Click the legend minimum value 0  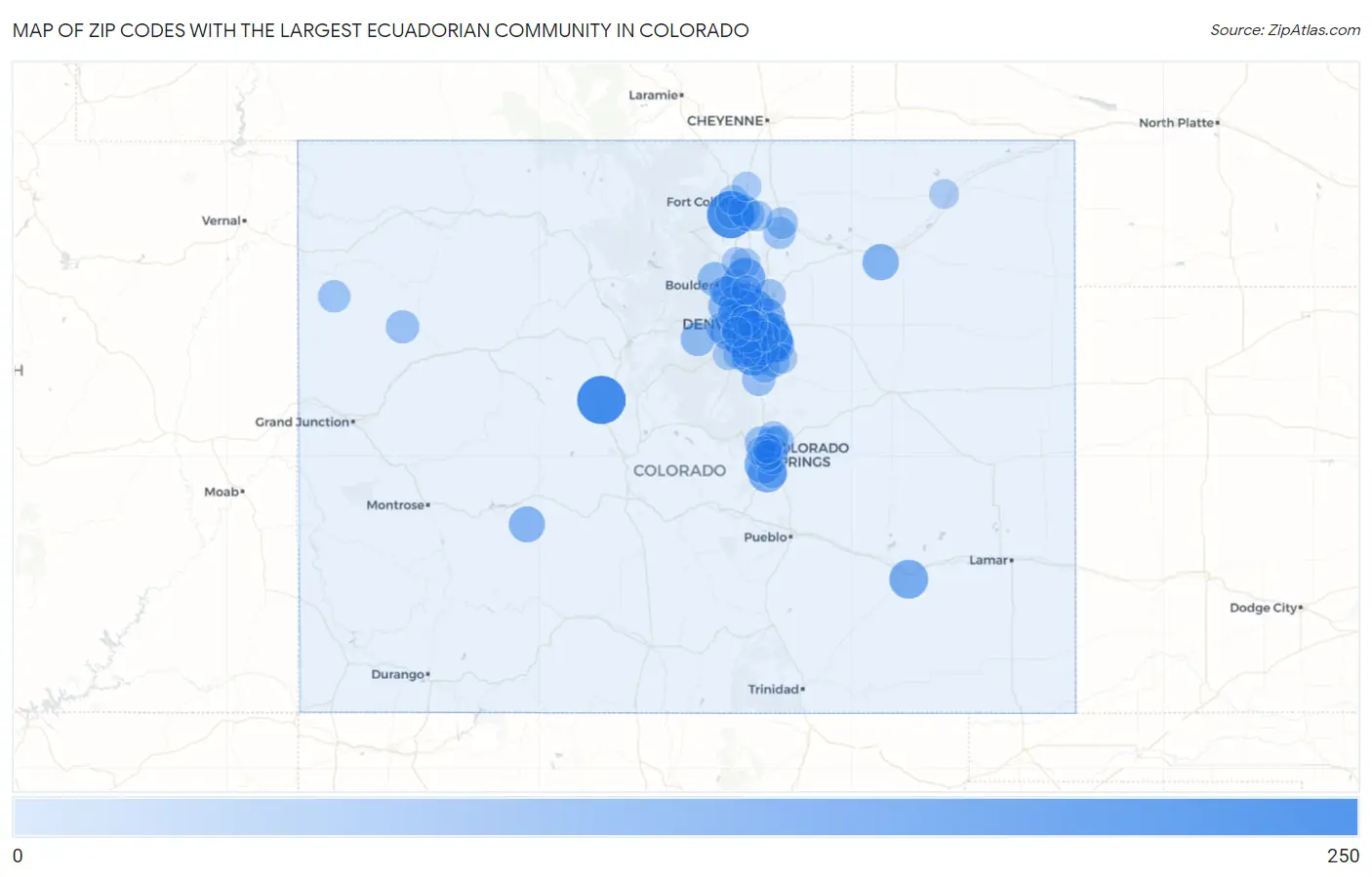18,856
